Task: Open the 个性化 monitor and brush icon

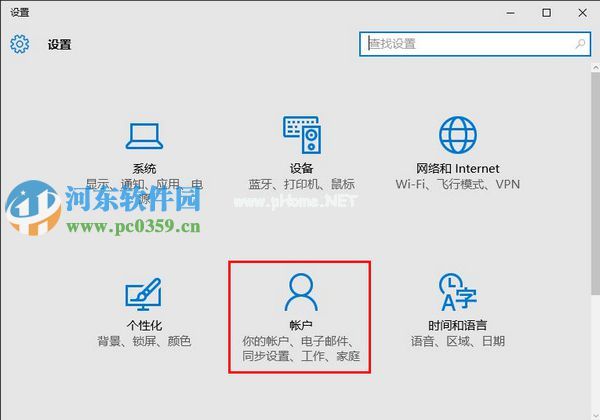Action: click(144, 295)
